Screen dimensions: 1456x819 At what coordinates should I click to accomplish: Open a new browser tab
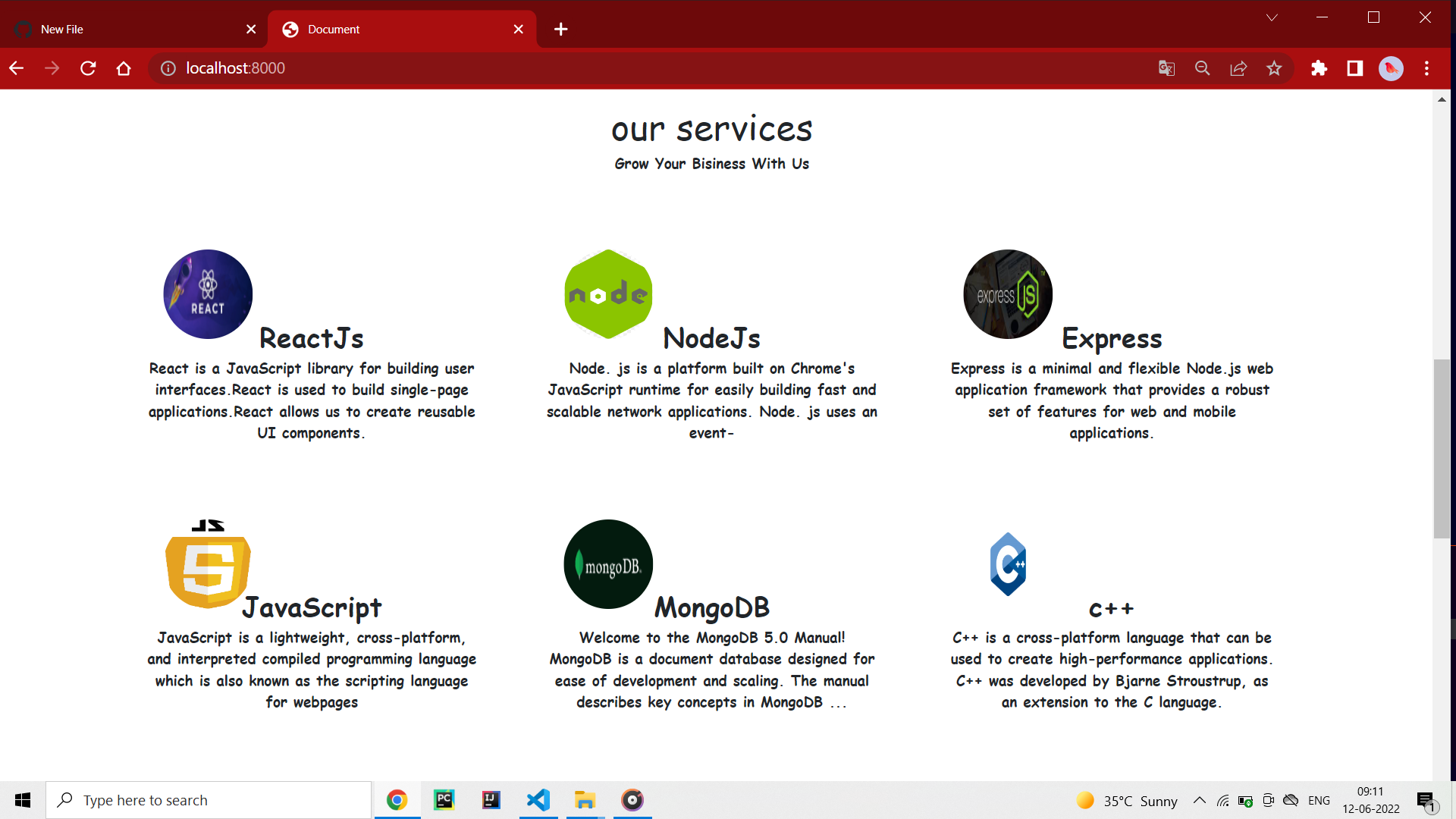point(560,29)
